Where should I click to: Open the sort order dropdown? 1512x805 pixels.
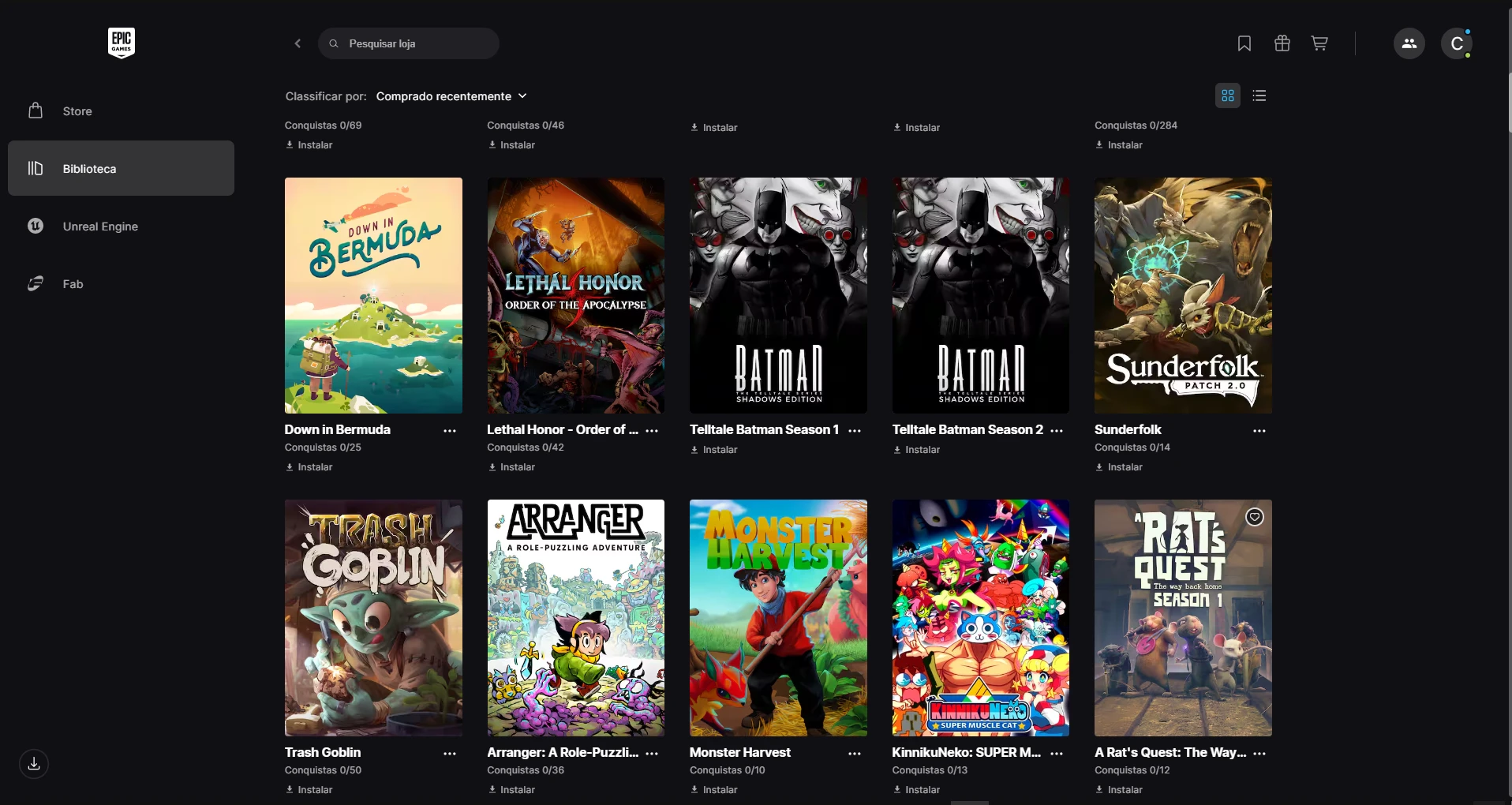click(x=451, y=96)
